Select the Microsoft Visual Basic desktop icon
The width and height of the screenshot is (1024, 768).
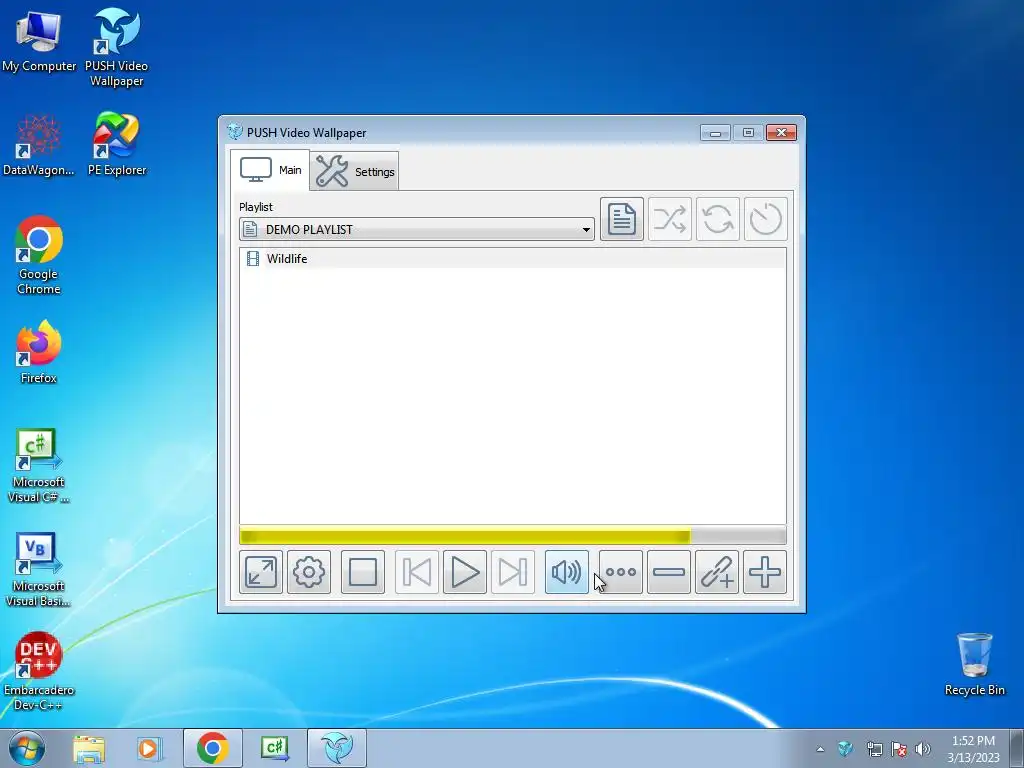tap(39, 569)
